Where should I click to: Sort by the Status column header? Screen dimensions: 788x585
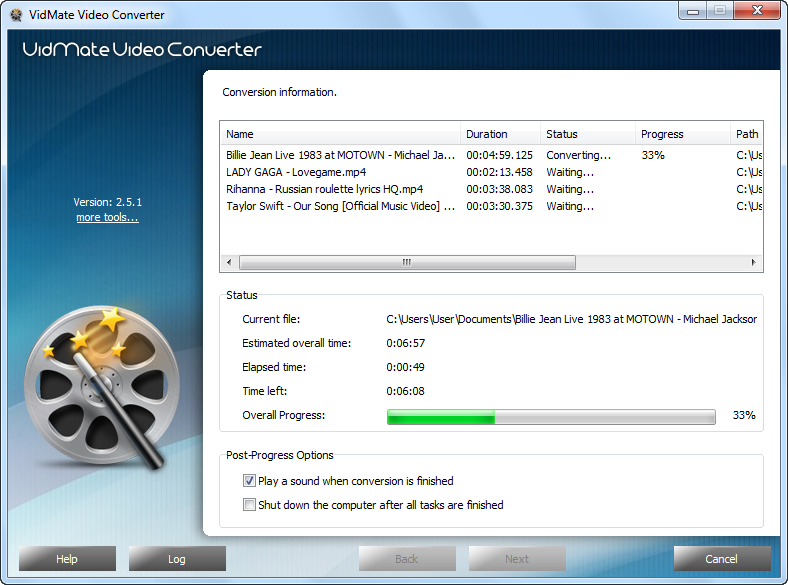coord(588,134)
